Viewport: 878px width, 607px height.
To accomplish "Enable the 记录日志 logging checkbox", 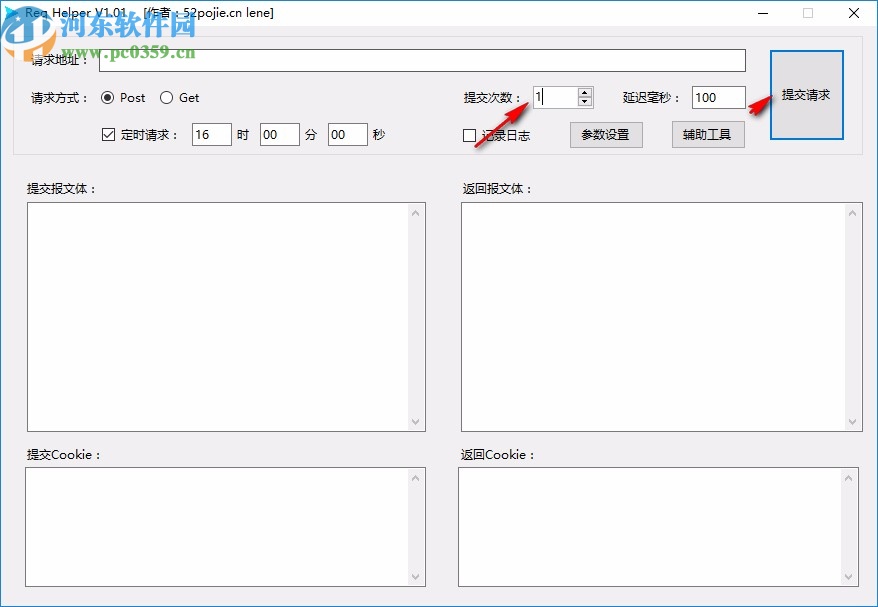I will pyautogui.click(x=467, y=135).
